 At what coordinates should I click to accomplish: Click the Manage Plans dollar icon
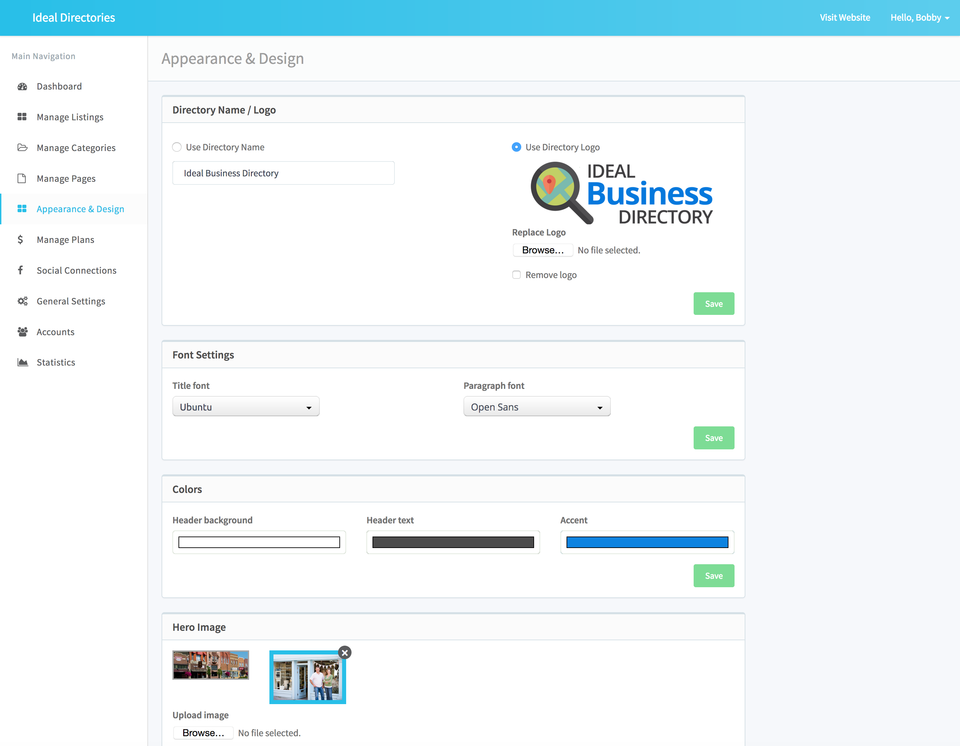pyautogui.click(x=20, y=239)
